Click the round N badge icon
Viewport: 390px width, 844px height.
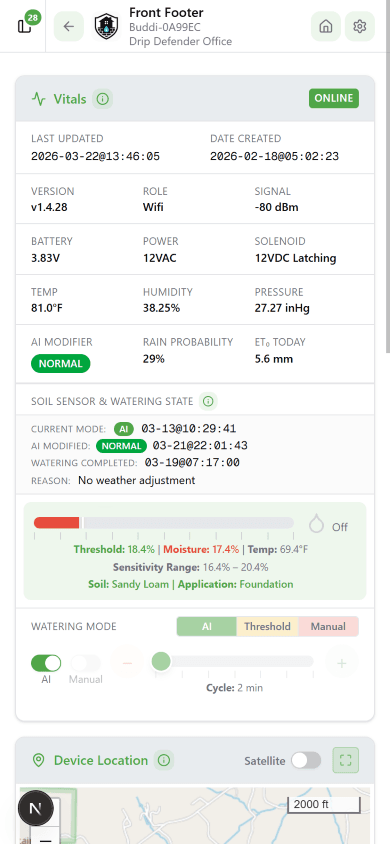[36, 808]
